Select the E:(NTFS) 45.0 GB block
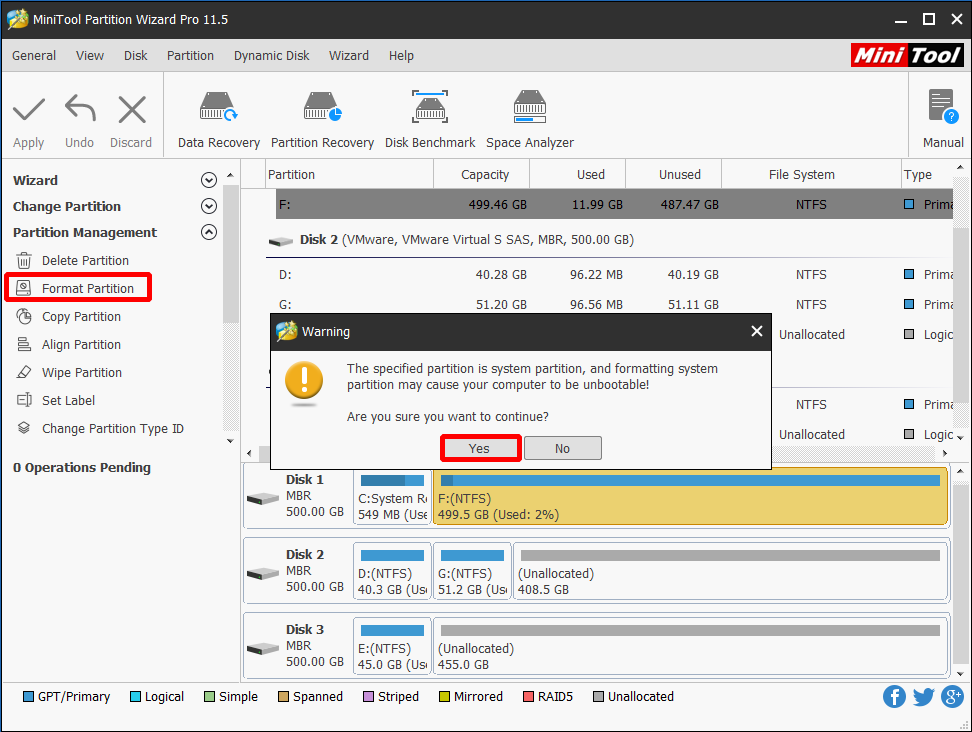The height and width of the screenshot is (732, 972). (392, 647)
